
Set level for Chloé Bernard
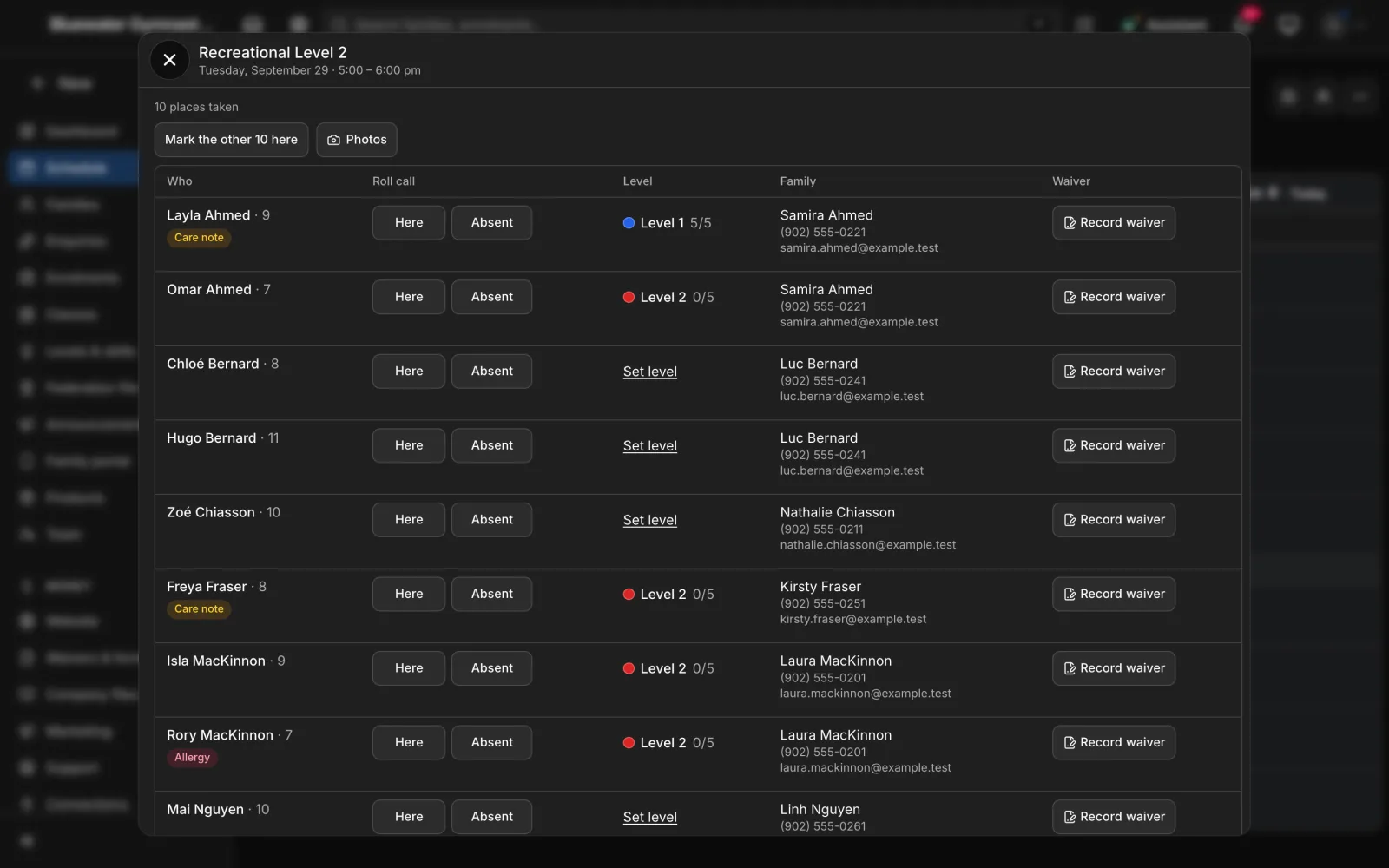tap(650, 372)
